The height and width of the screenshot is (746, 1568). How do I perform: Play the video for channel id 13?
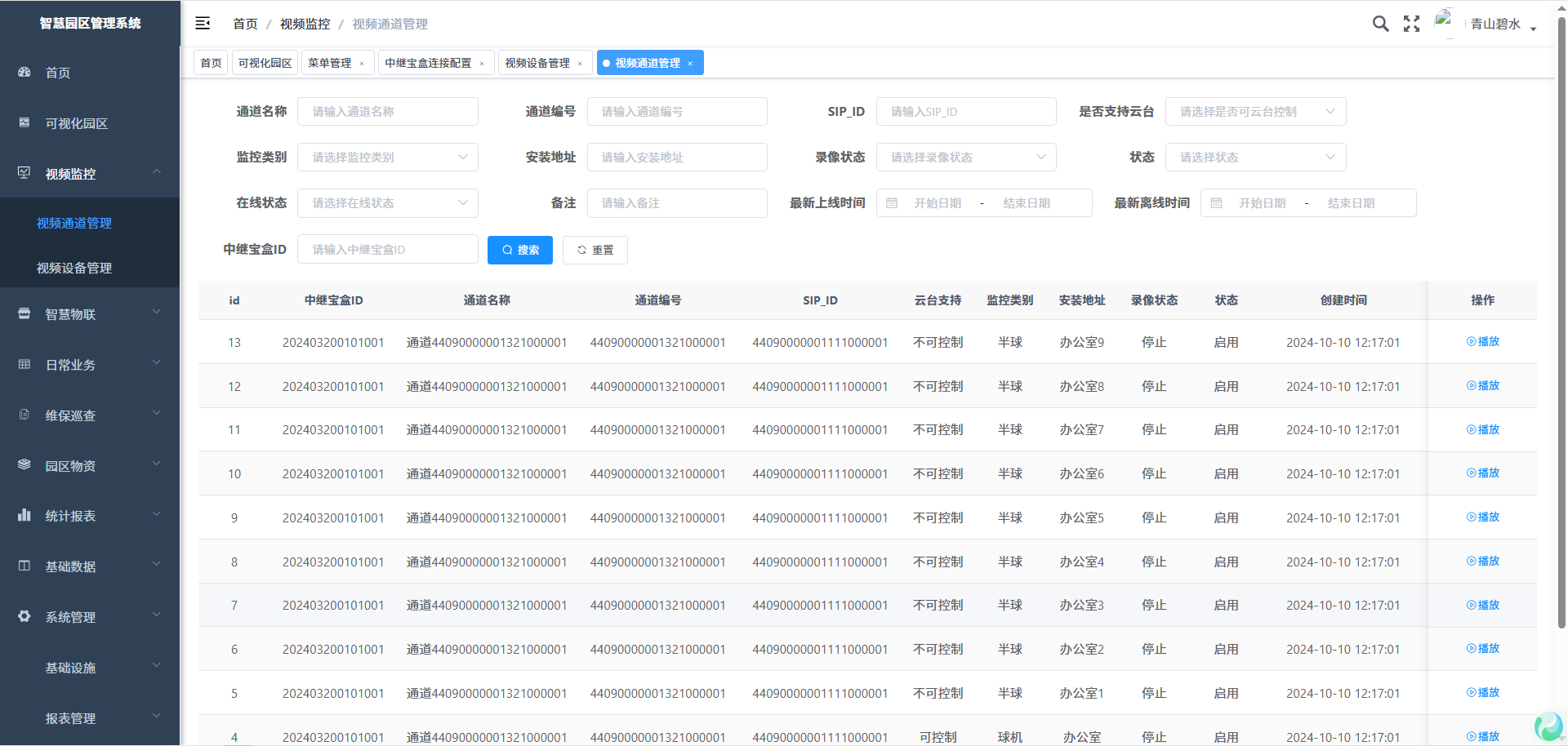(x=1482, y=342)
